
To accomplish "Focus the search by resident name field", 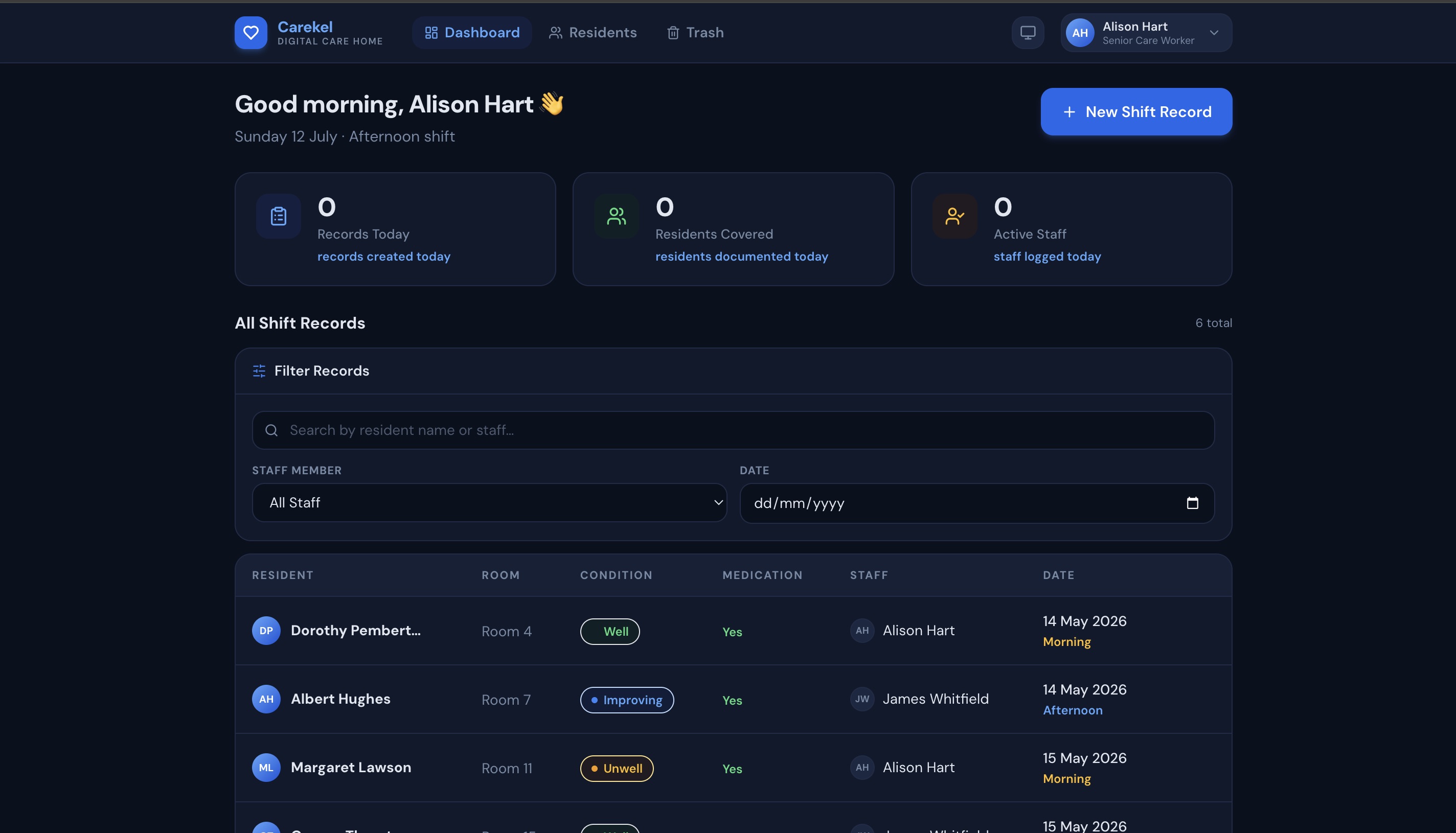I will click(x=733, y=430).
